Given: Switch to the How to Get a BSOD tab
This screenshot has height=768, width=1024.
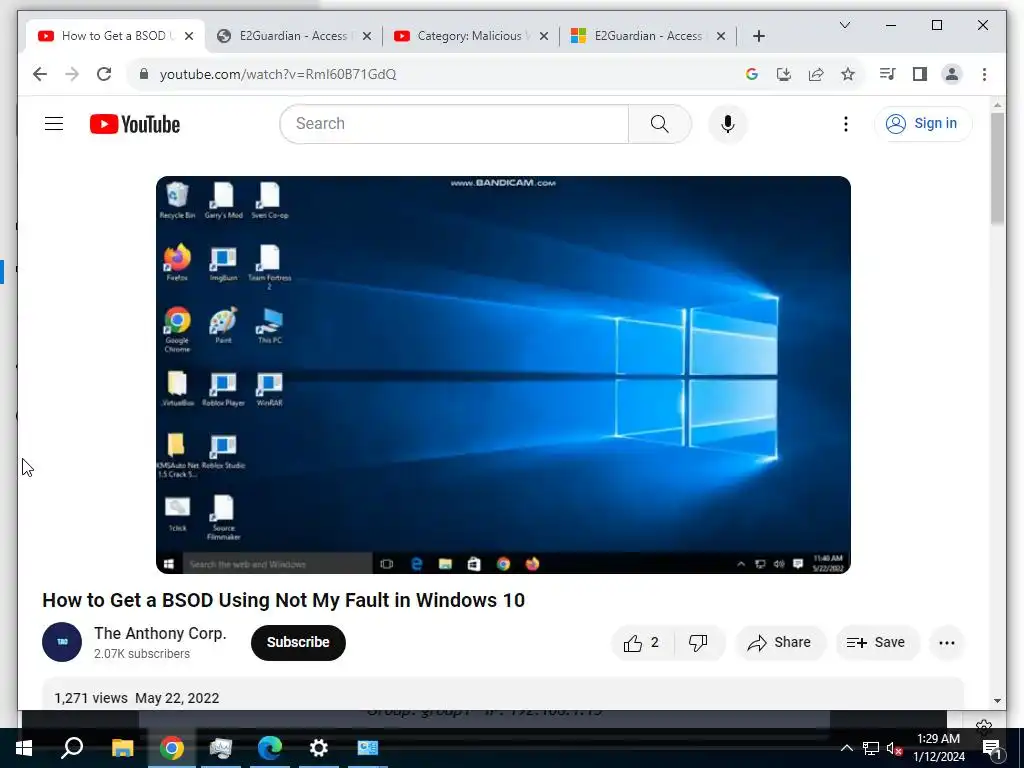Looking at the screenshot, I should (x=114, y=36).
